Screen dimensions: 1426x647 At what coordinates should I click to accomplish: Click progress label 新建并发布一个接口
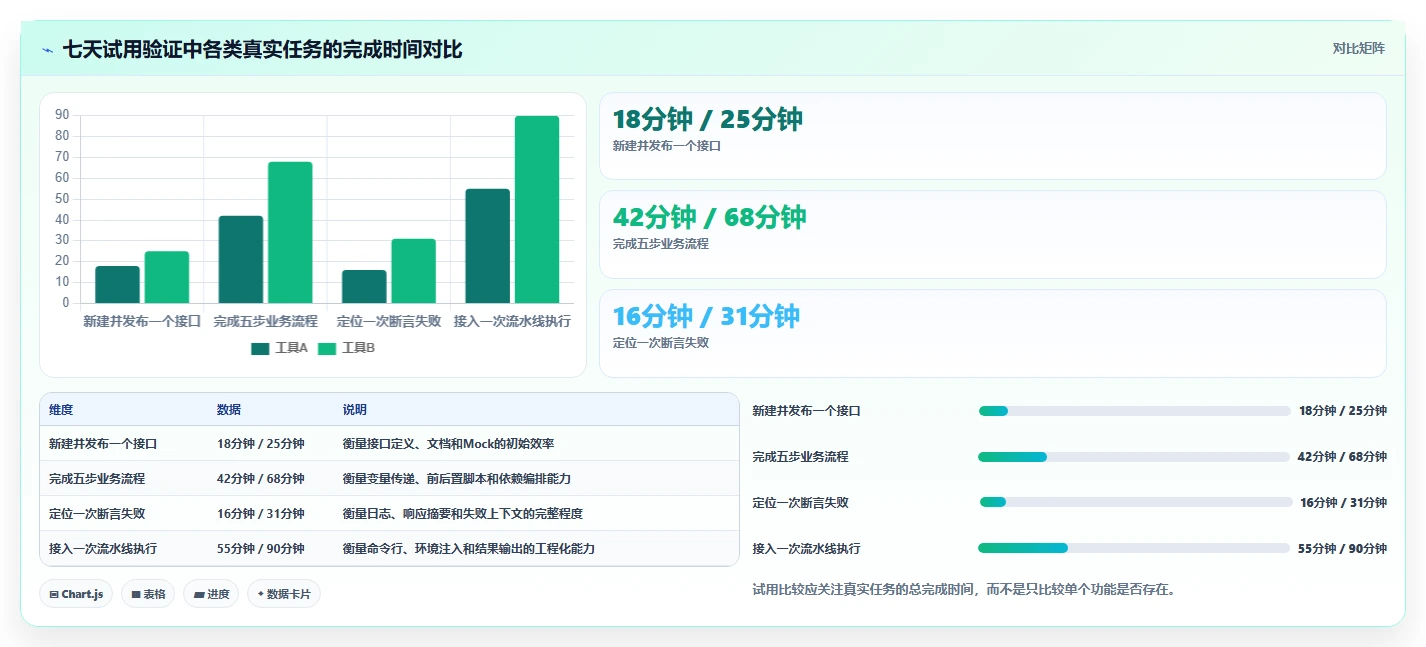[x=807, y=411]
